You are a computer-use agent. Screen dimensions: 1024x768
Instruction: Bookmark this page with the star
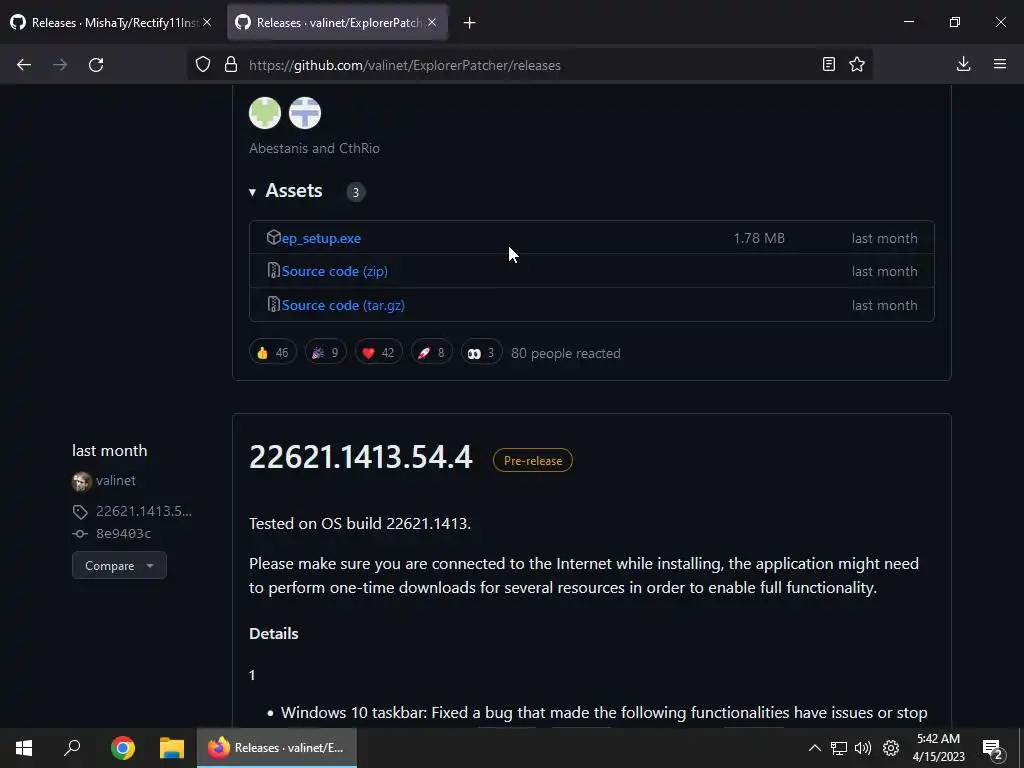[857, 65]
